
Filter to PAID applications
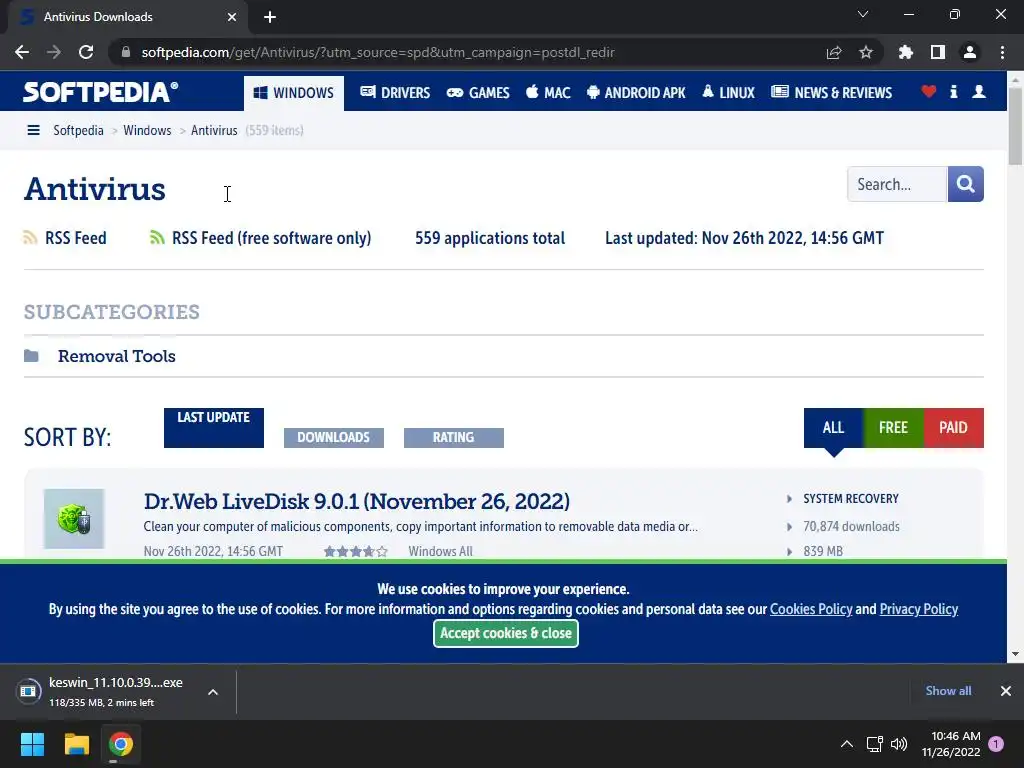pos(953,428)
